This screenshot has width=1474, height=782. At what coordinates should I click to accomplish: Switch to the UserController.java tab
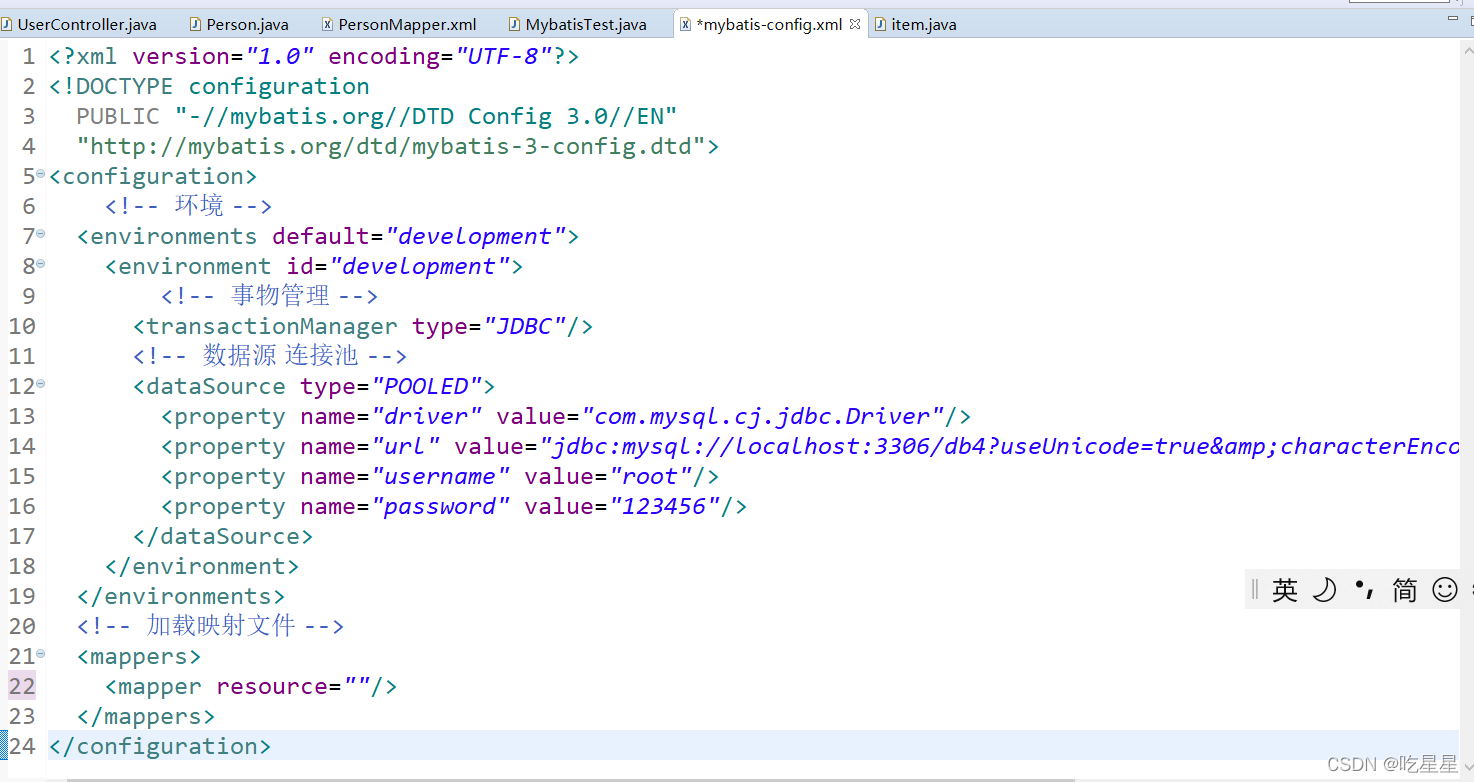point(79,24)
